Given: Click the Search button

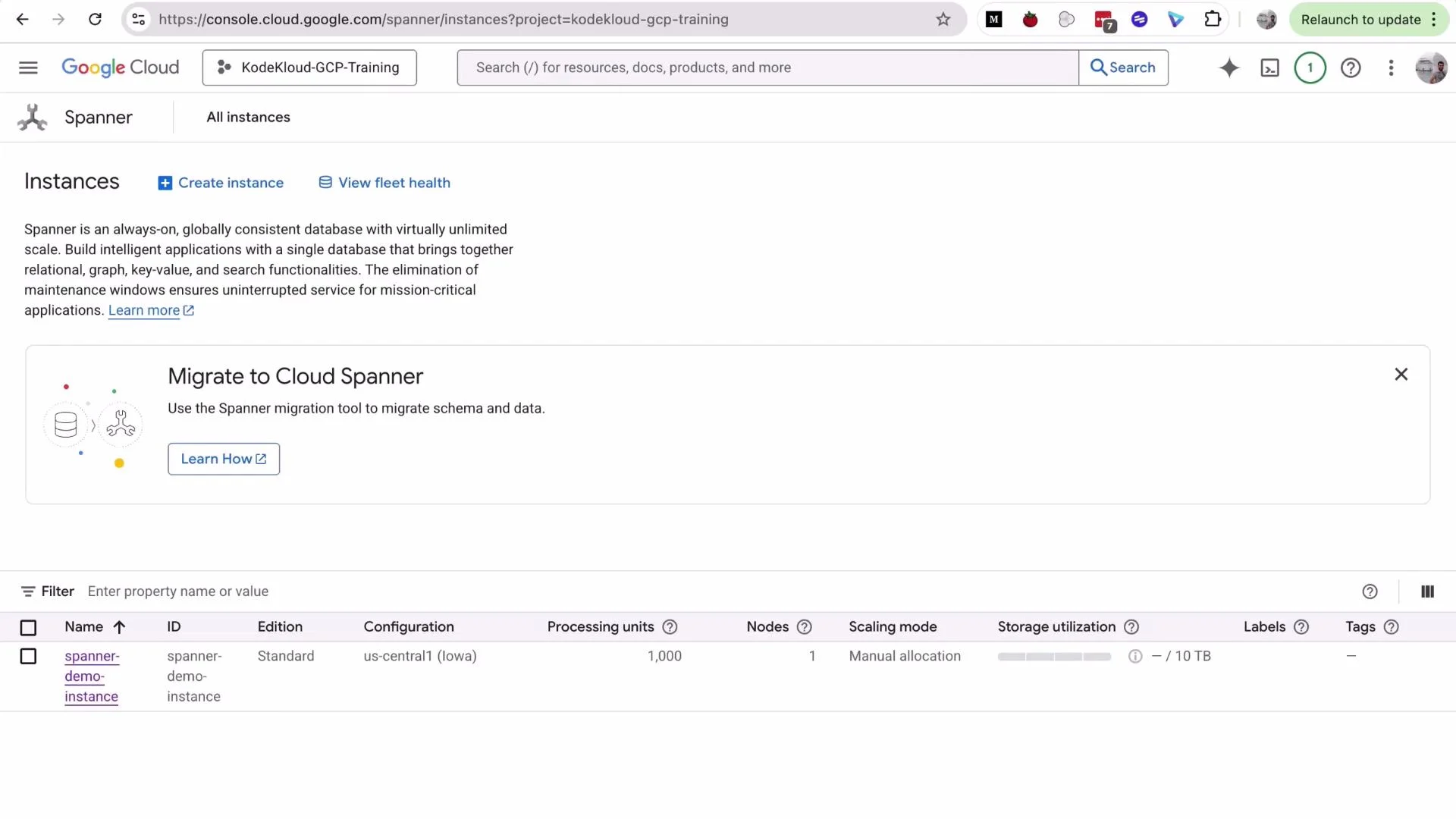Looking at the screenshot, I should pyautogui.click(x=1123, y=67).
